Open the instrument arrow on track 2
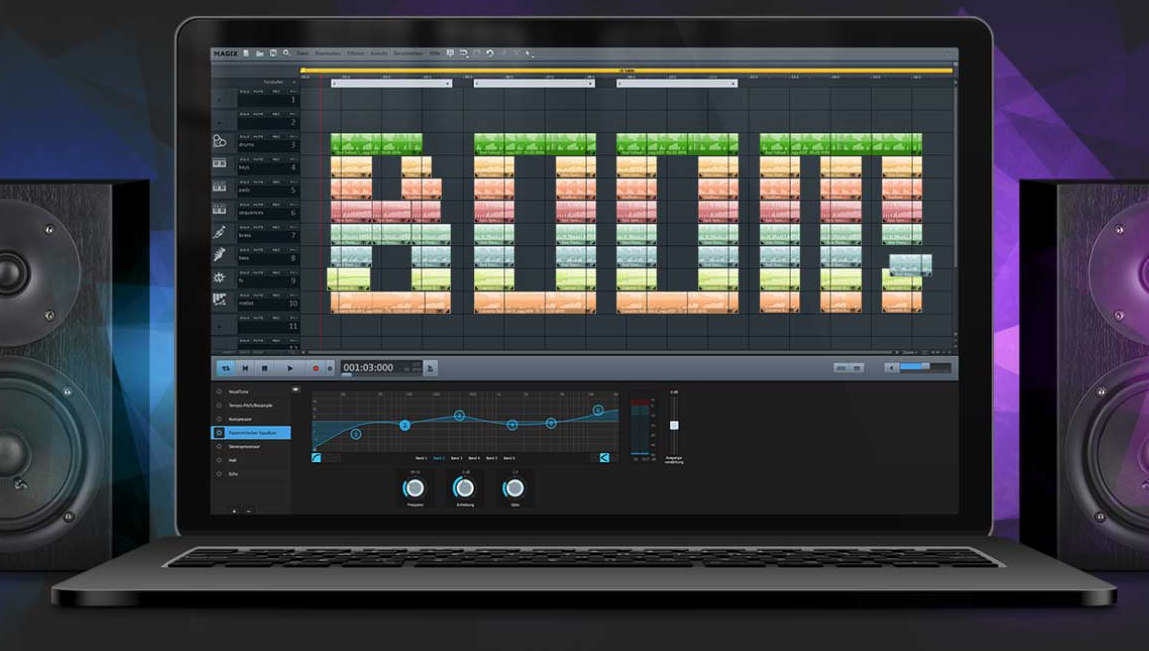Viewport: 1149px width, 651px height. 219,122
